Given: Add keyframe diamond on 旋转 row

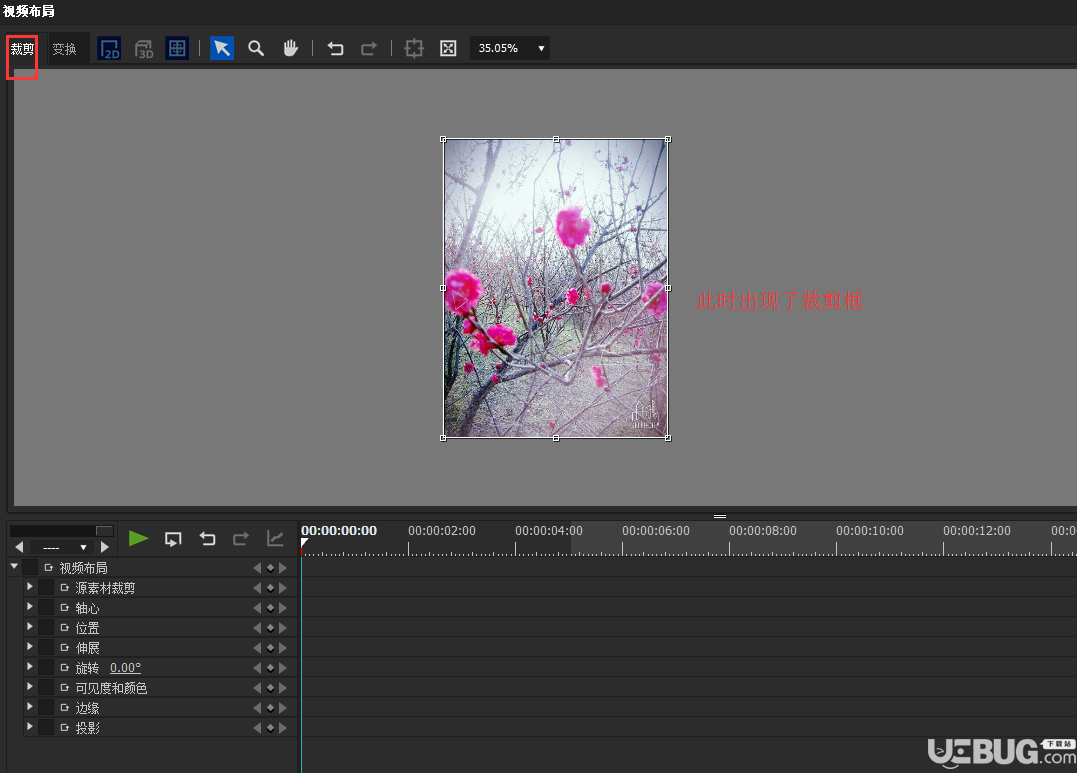Looking at the screenshot, I should pyautogui.click(x=270, y=668).
